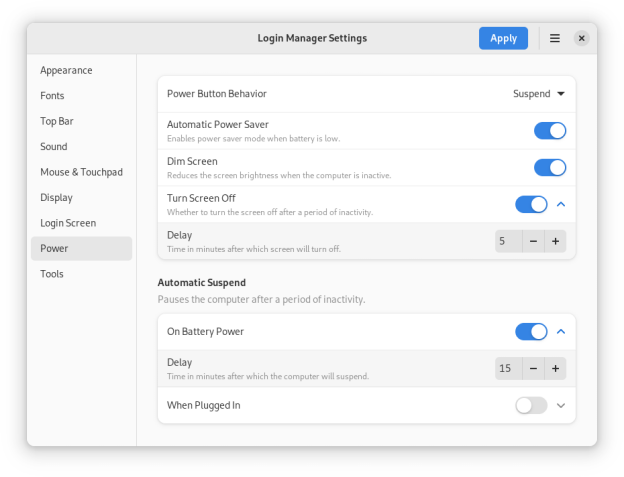This screenshot has width=624, height=477.
Task: Increase the battery suspend delay
Action: 555,368
